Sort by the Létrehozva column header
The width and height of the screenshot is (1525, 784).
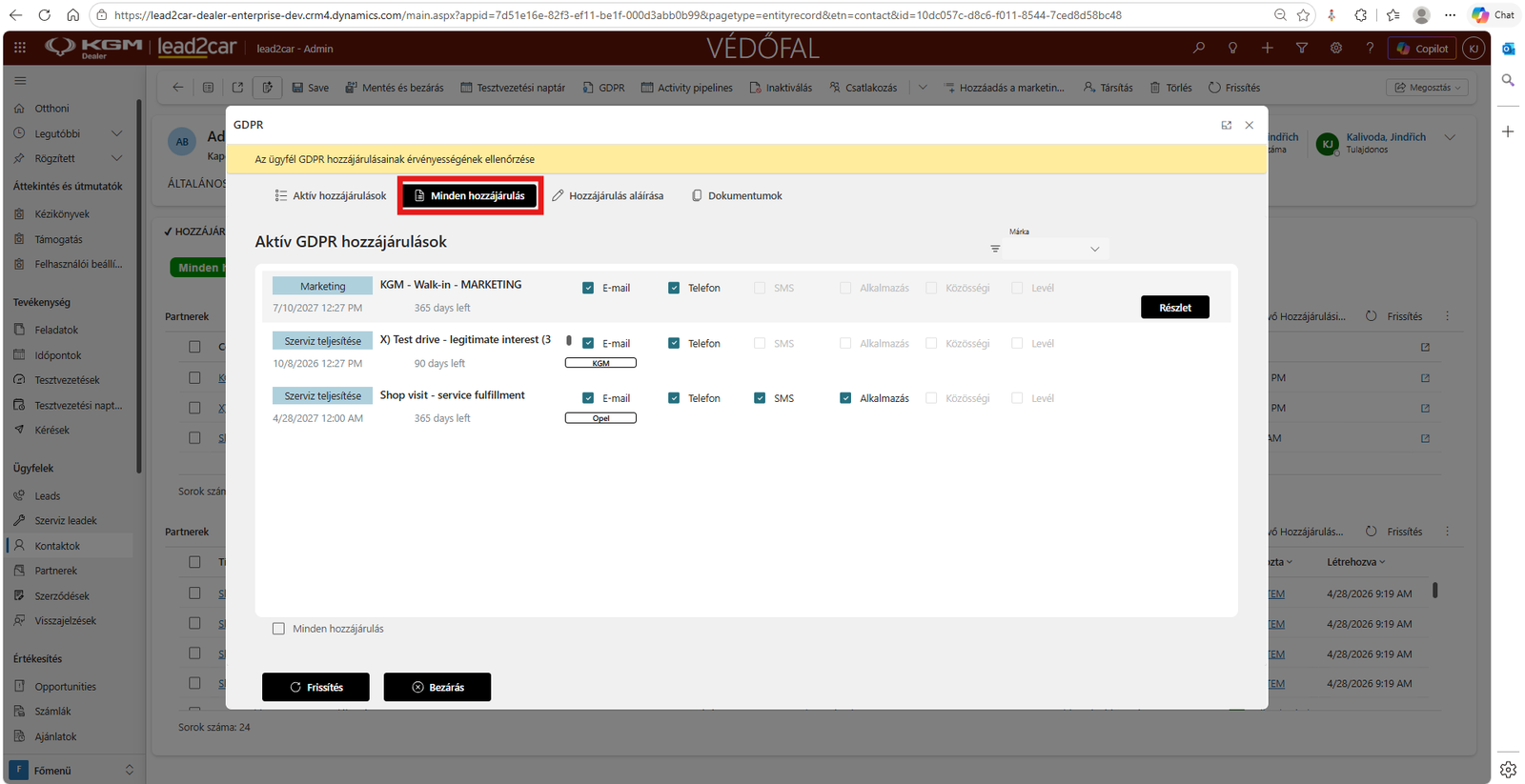pyautogui.click(x=1356, y=562)
